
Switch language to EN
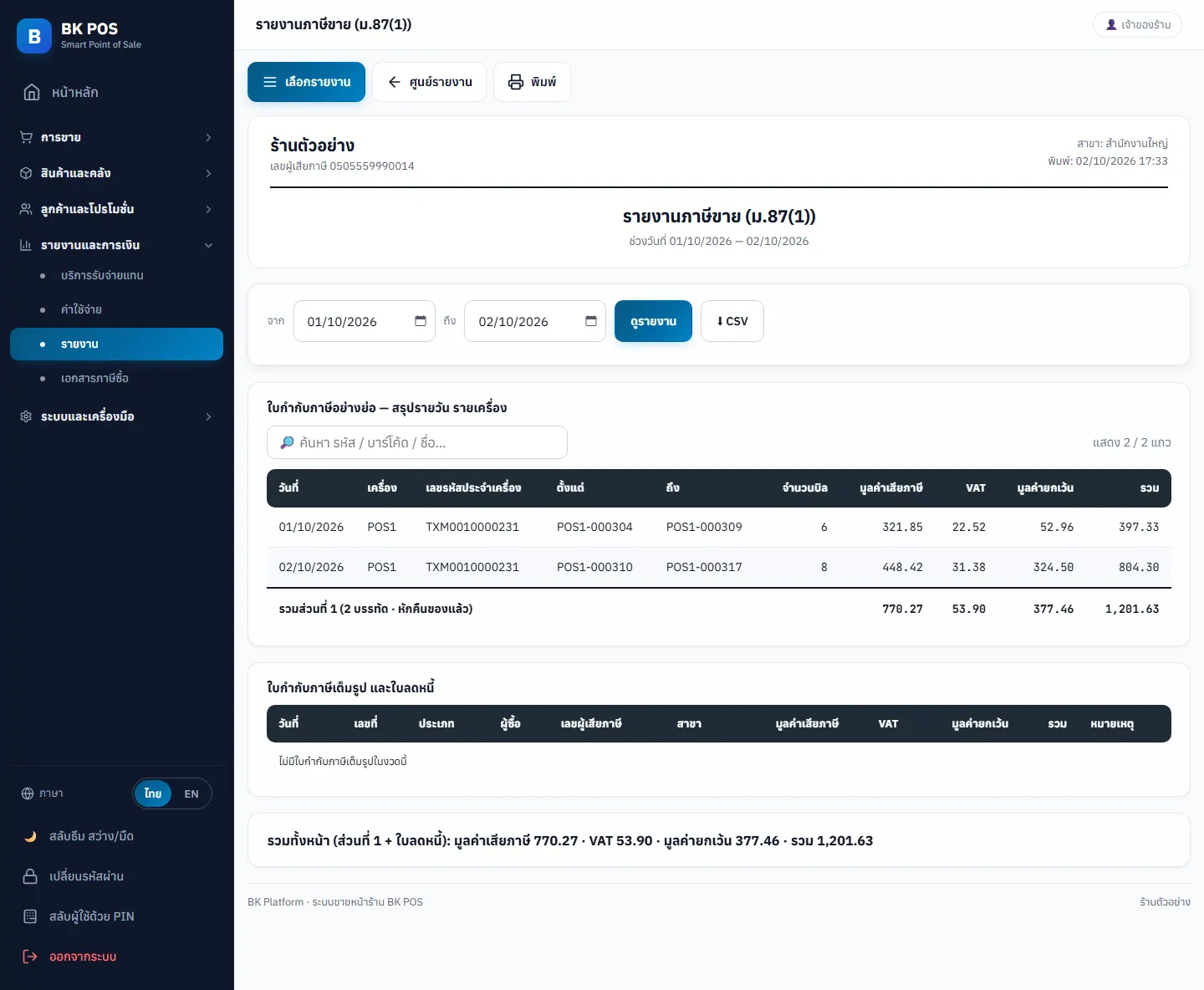pos(191,794)
